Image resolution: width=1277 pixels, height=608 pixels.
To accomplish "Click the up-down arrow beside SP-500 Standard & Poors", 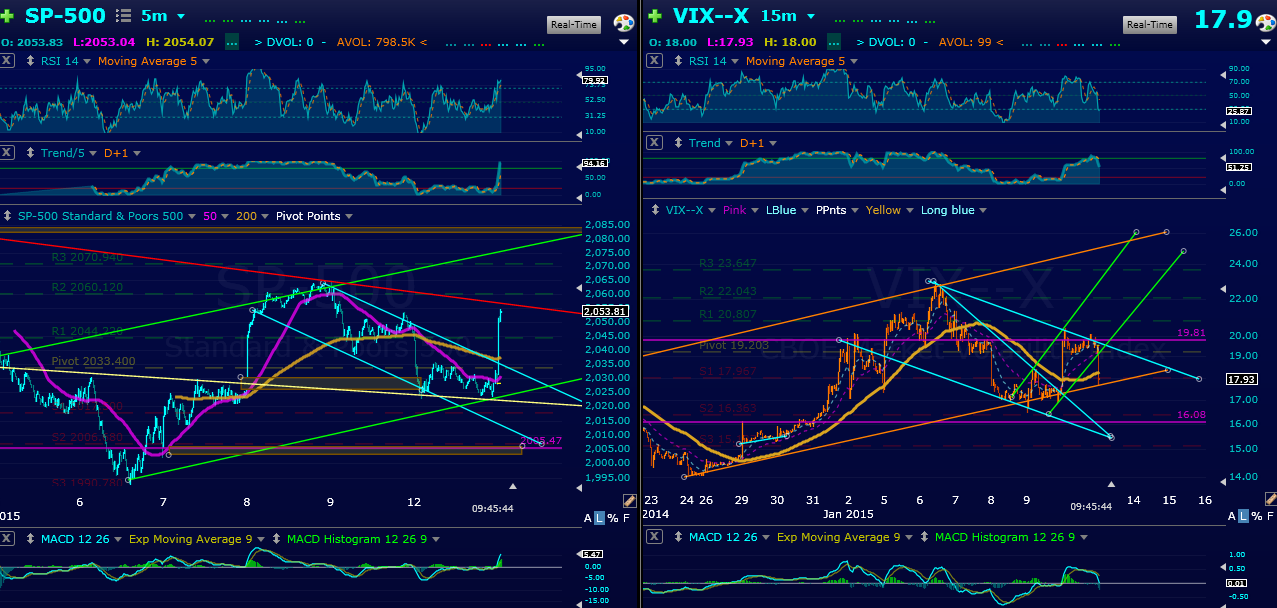I will pyautogui.click(x=8, y=216).
